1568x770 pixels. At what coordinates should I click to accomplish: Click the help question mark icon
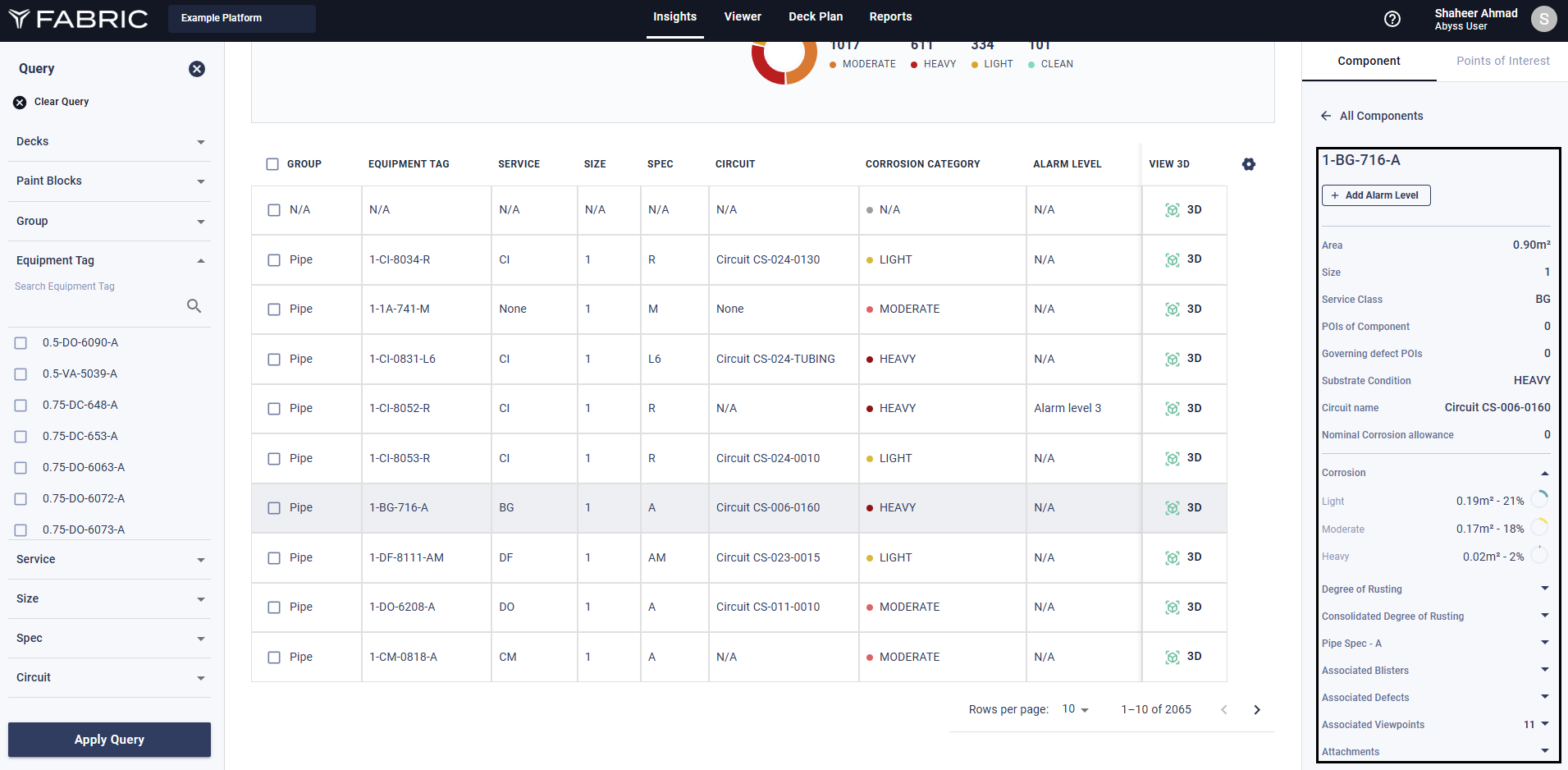tap(1392, 19)
